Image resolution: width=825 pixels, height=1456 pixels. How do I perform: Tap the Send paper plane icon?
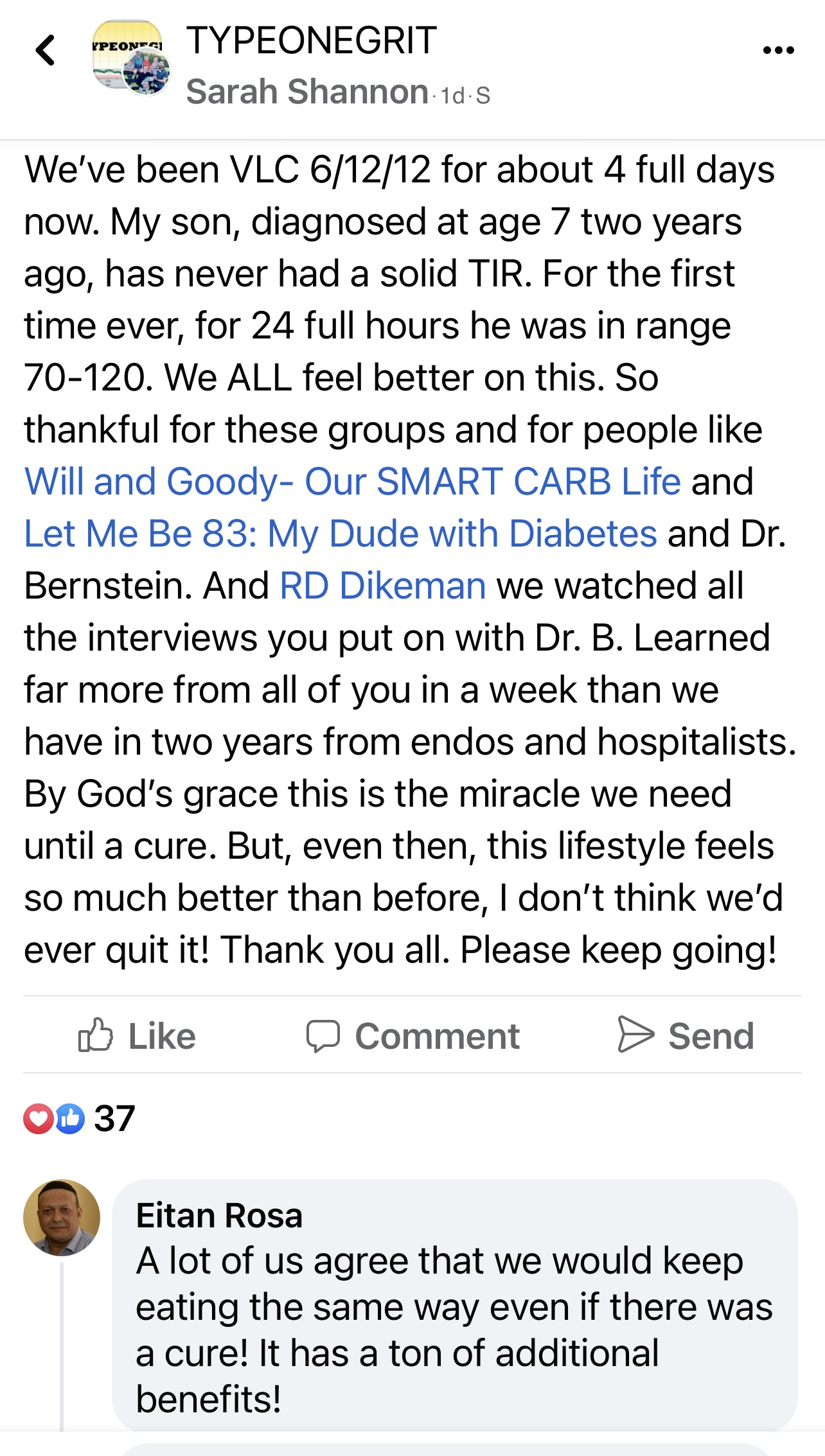point(635,1034)
